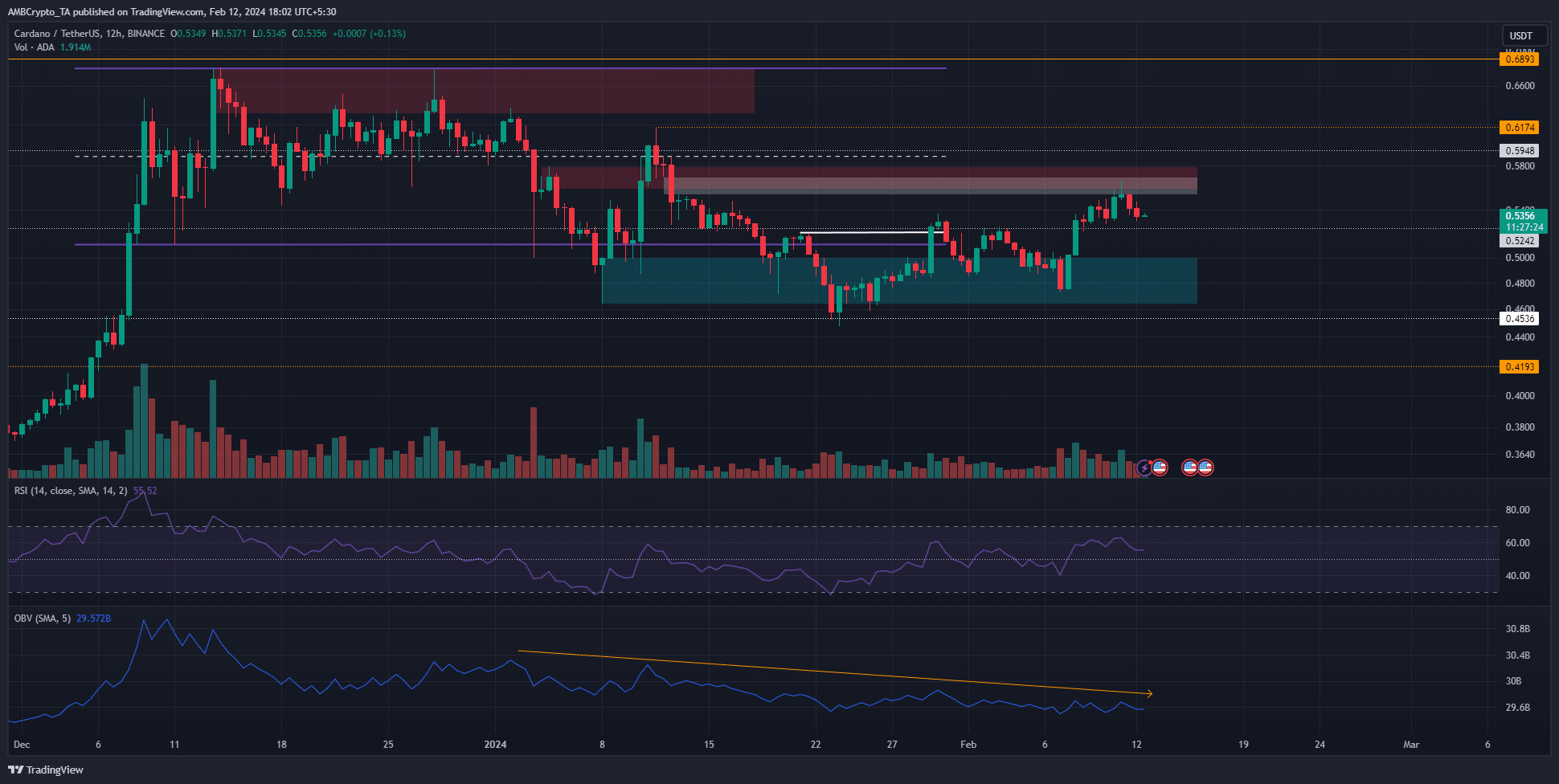1559x784 pixels.
Task: Click the purple lightning bolt event icon
Action: pos(1144,468)
